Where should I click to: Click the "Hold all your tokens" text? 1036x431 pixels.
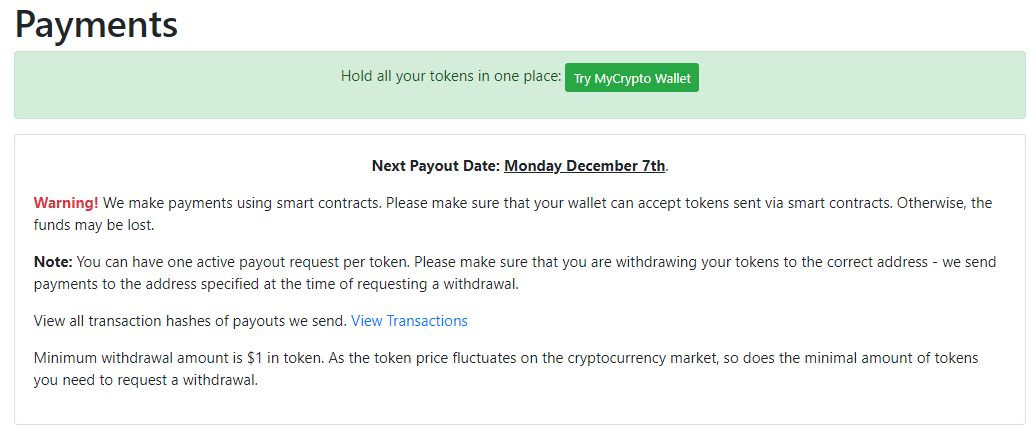click(451, 76)
